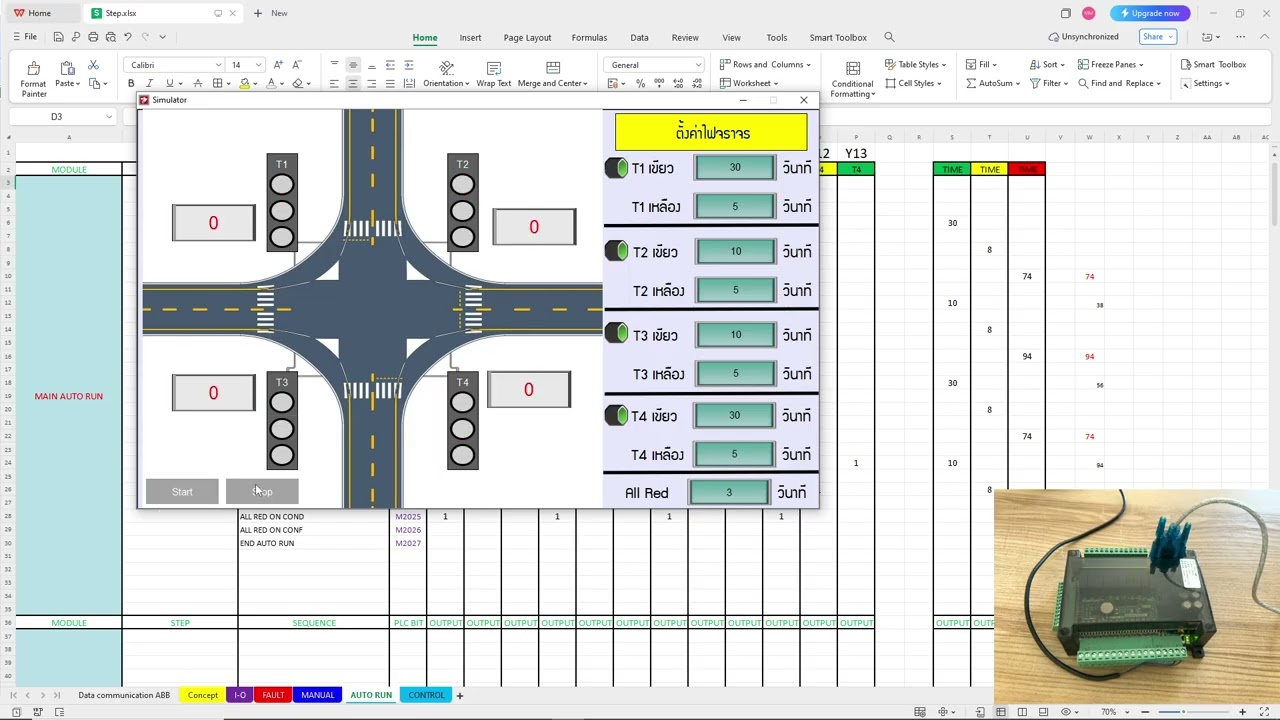1280x720 pixels.
Task: Click the Center horizontal alignment icon
Action: (x=353, y=83)
